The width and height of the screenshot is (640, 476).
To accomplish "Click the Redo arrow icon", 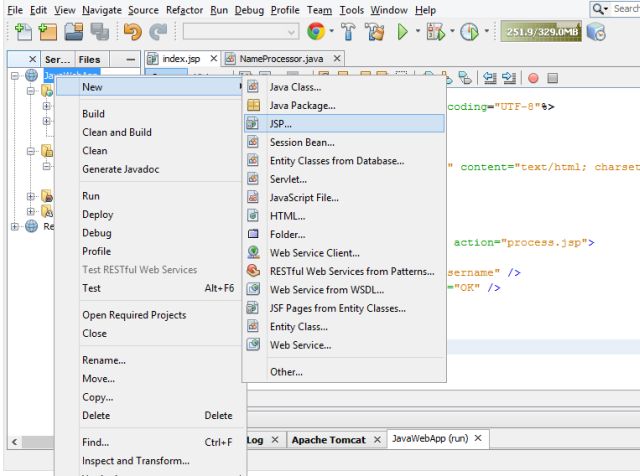I will [x=158, y=32].
